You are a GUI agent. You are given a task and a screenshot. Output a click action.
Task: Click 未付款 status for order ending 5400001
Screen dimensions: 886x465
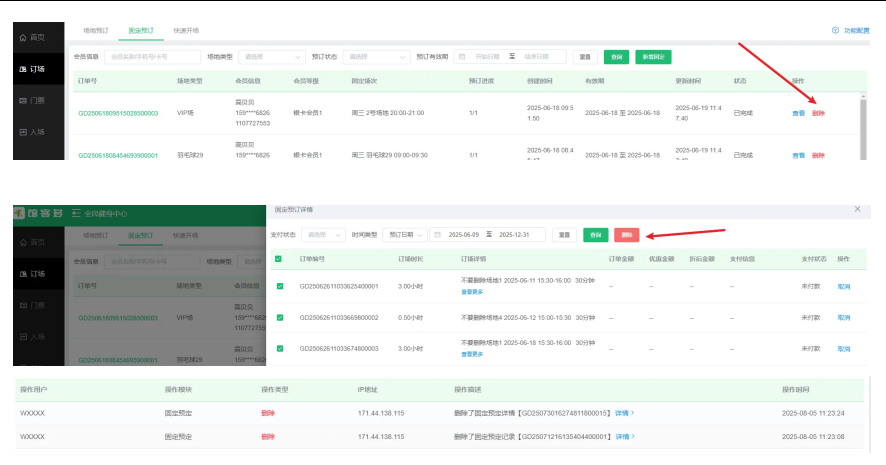(811, 286)
